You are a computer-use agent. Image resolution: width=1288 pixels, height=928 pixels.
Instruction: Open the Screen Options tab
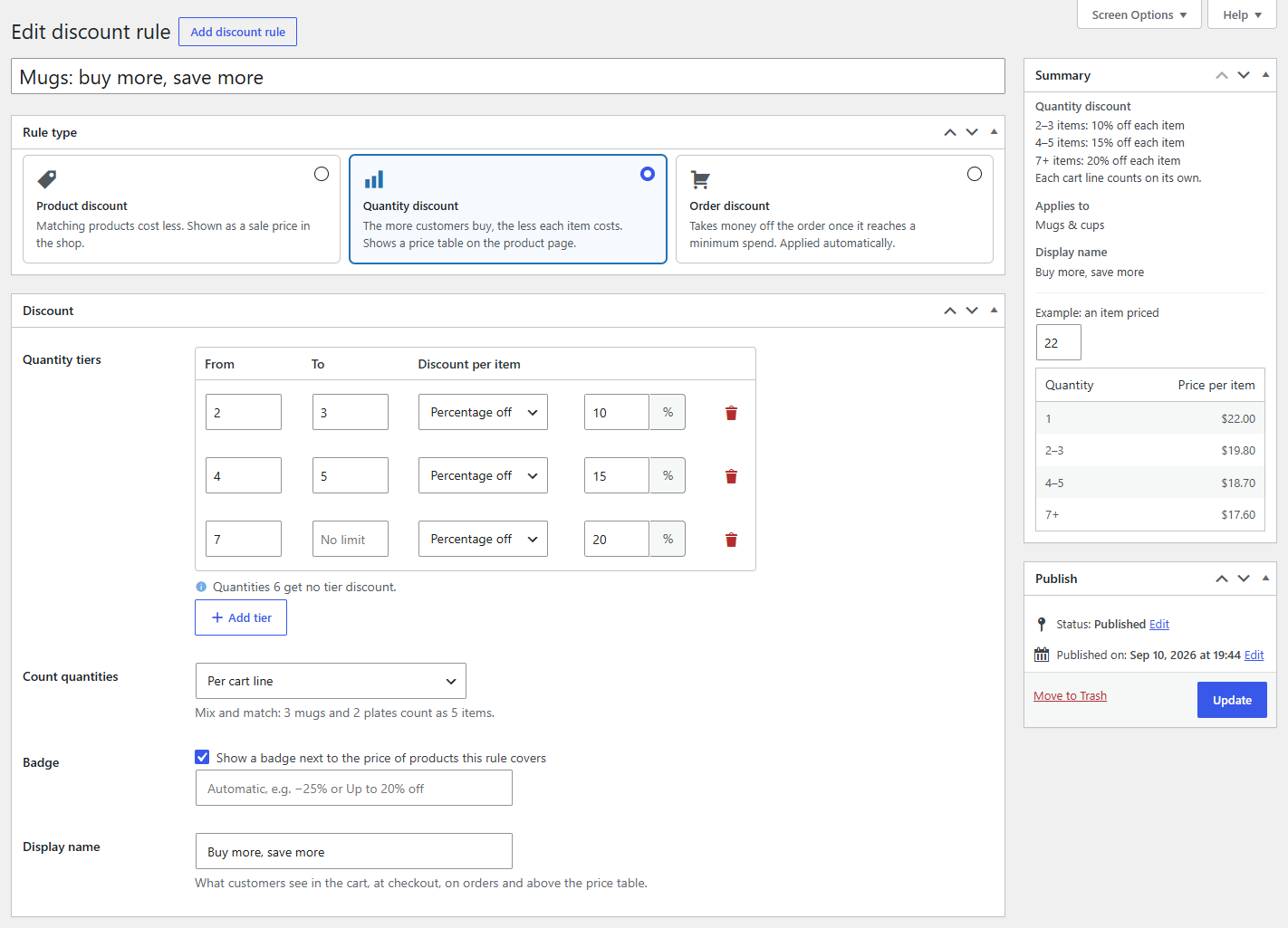coord(1139,14)
